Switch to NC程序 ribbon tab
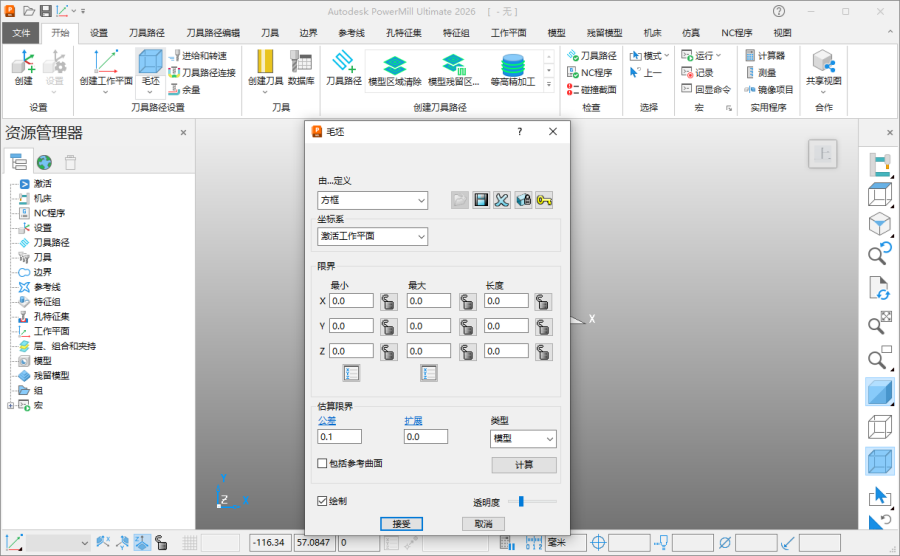900x556 pixels. [736, 33]
